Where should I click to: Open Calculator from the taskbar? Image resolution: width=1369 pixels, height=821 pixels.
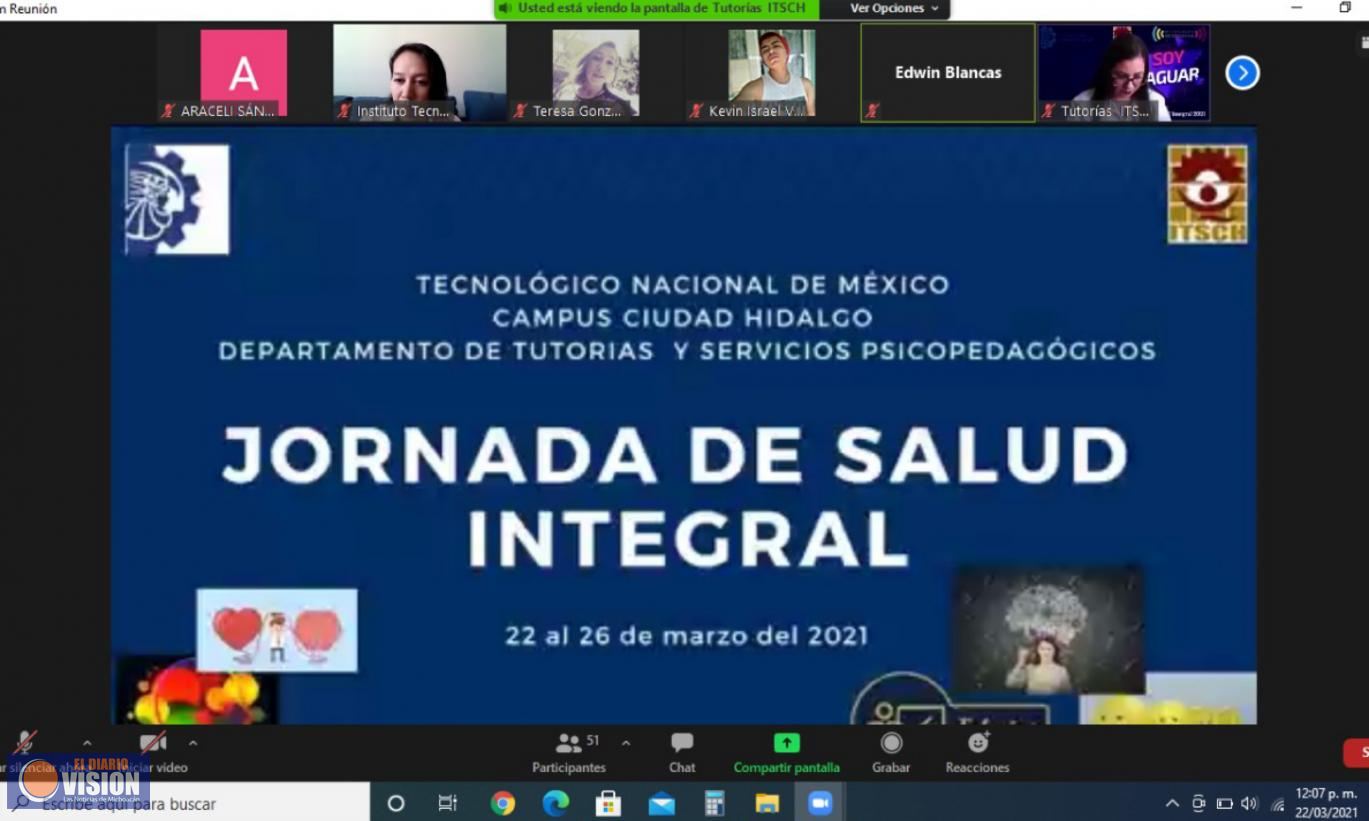tap(714, 803)
